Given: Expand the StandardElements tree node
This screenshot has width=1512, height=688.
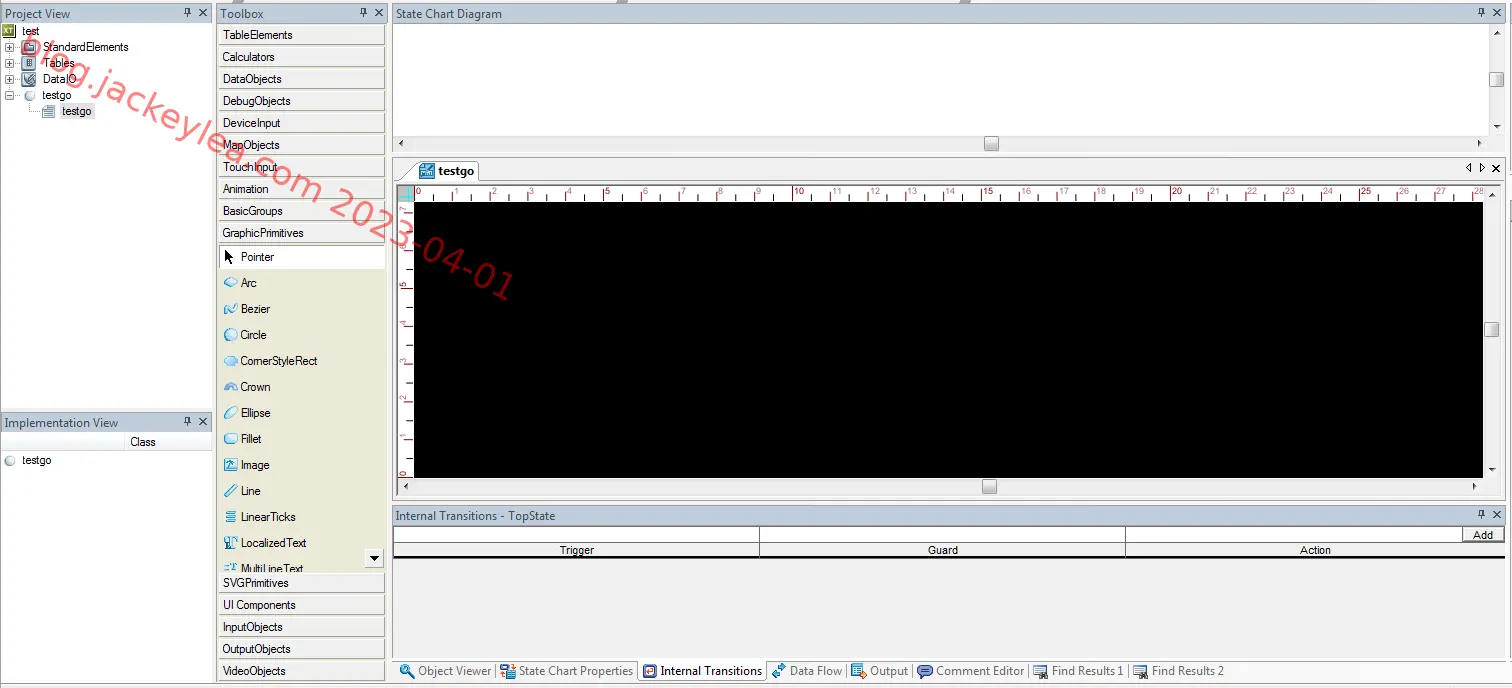Looking at the screenshot, I should click(10, 47).
